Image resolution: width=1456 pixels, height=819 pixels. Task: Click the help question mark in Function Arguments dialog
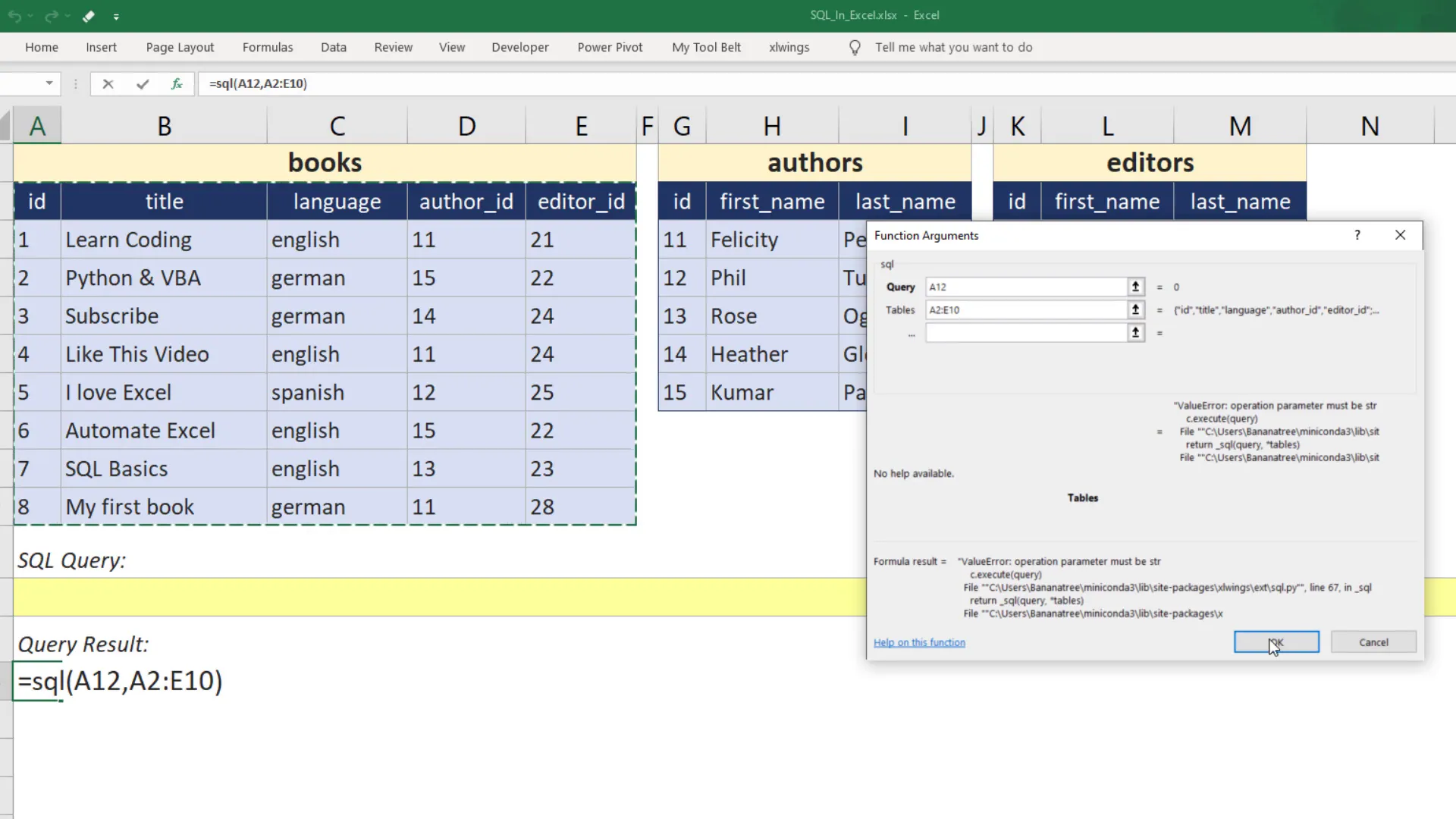pyautogui.click(x=1357, y=235)
